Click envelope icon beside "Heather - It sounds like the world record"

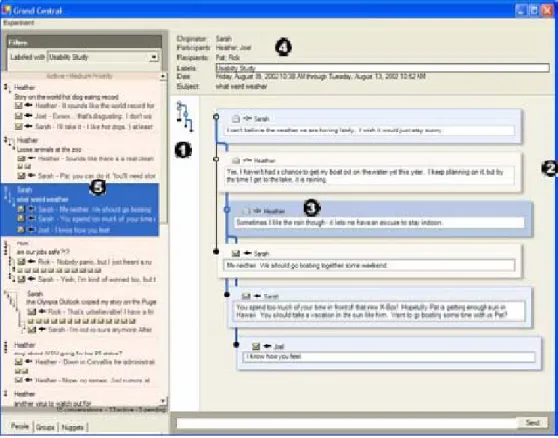(x=19, y=106)
